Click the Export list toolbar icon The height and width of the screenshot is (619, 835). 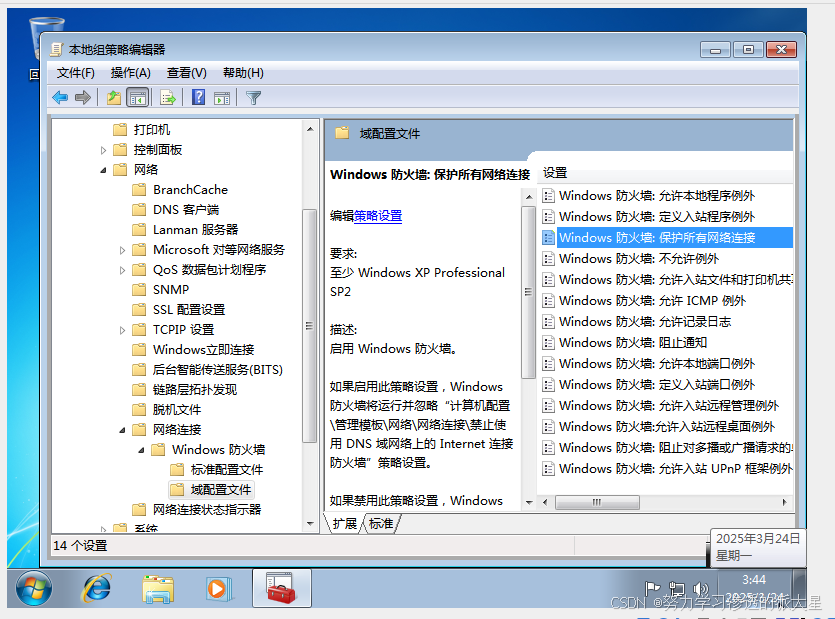tap(168, 97)
